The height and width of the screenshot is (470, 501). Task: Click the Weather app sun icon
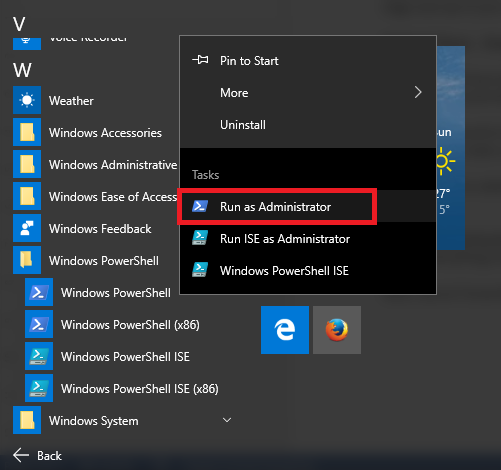tap(27, 100)
